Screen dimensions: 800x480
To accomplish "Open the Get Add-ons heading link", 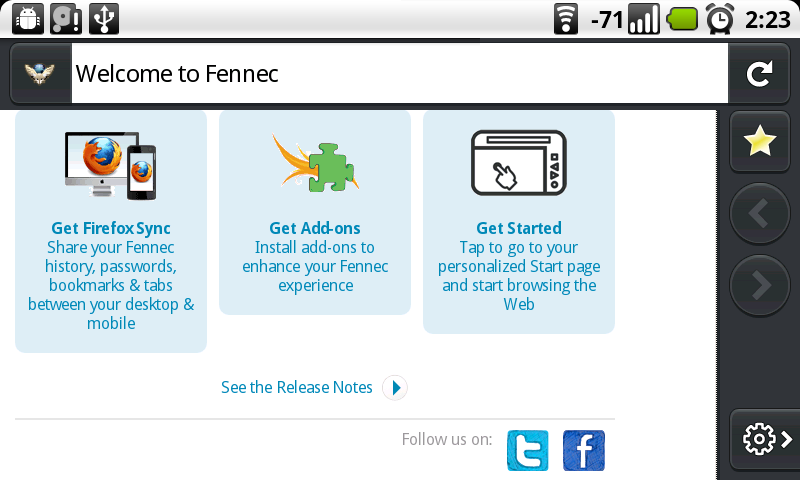I will coord(315,228).
